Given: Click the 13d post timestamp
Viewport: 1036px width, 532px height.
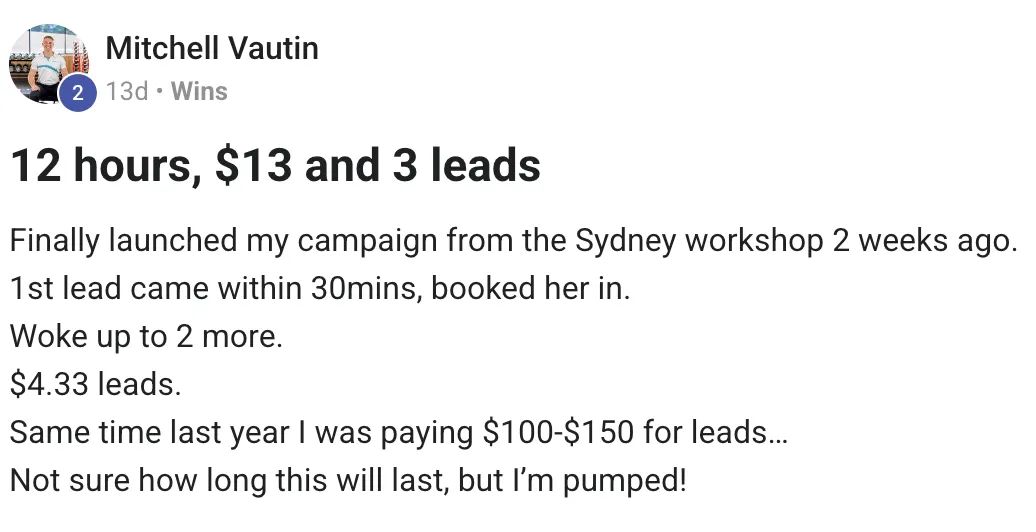Looking at the screenshot, I should coord(127,91).
